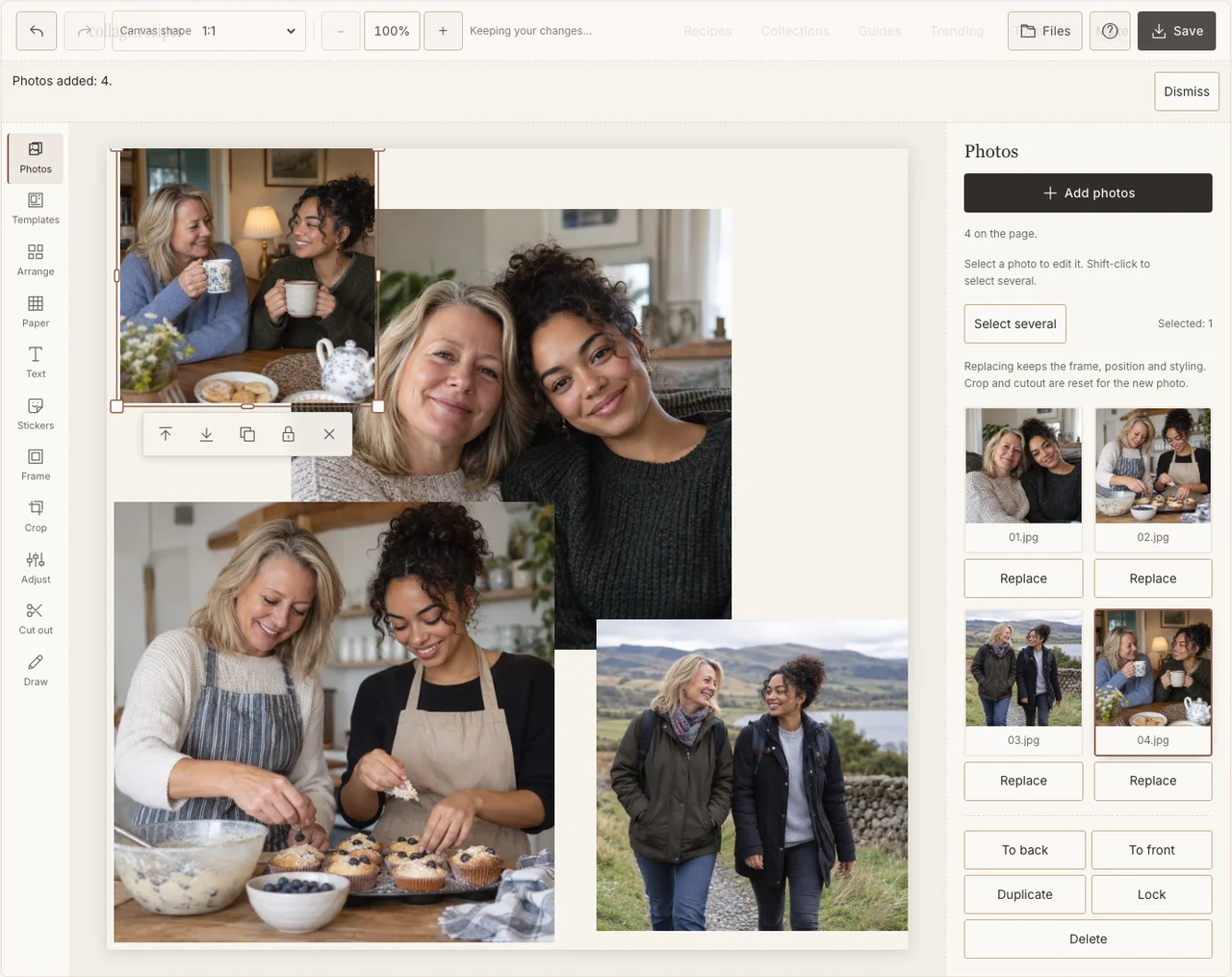The height and width of the screenshot is (977, 1232).
Task: Select the Text tool
Action: [36, 363]
